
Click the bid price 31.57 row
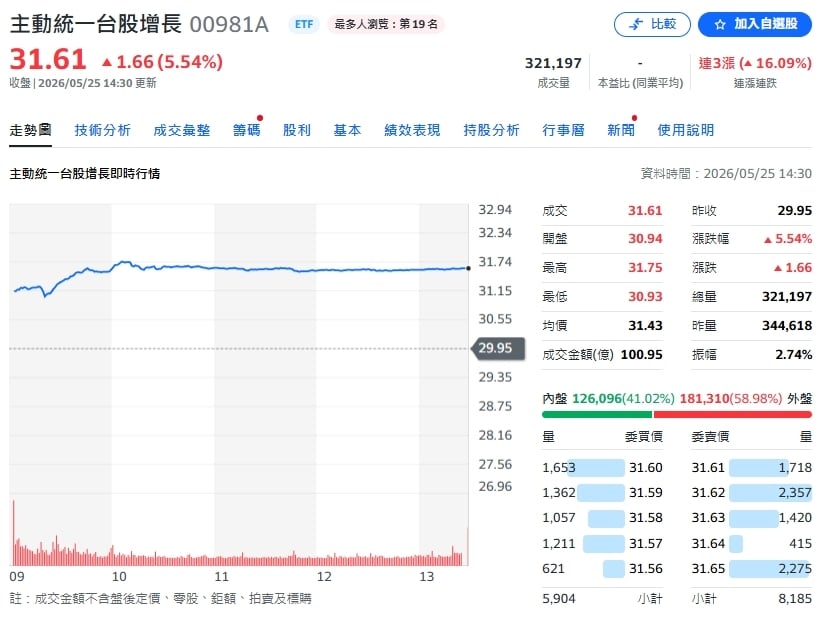click(x=602, y=543)
